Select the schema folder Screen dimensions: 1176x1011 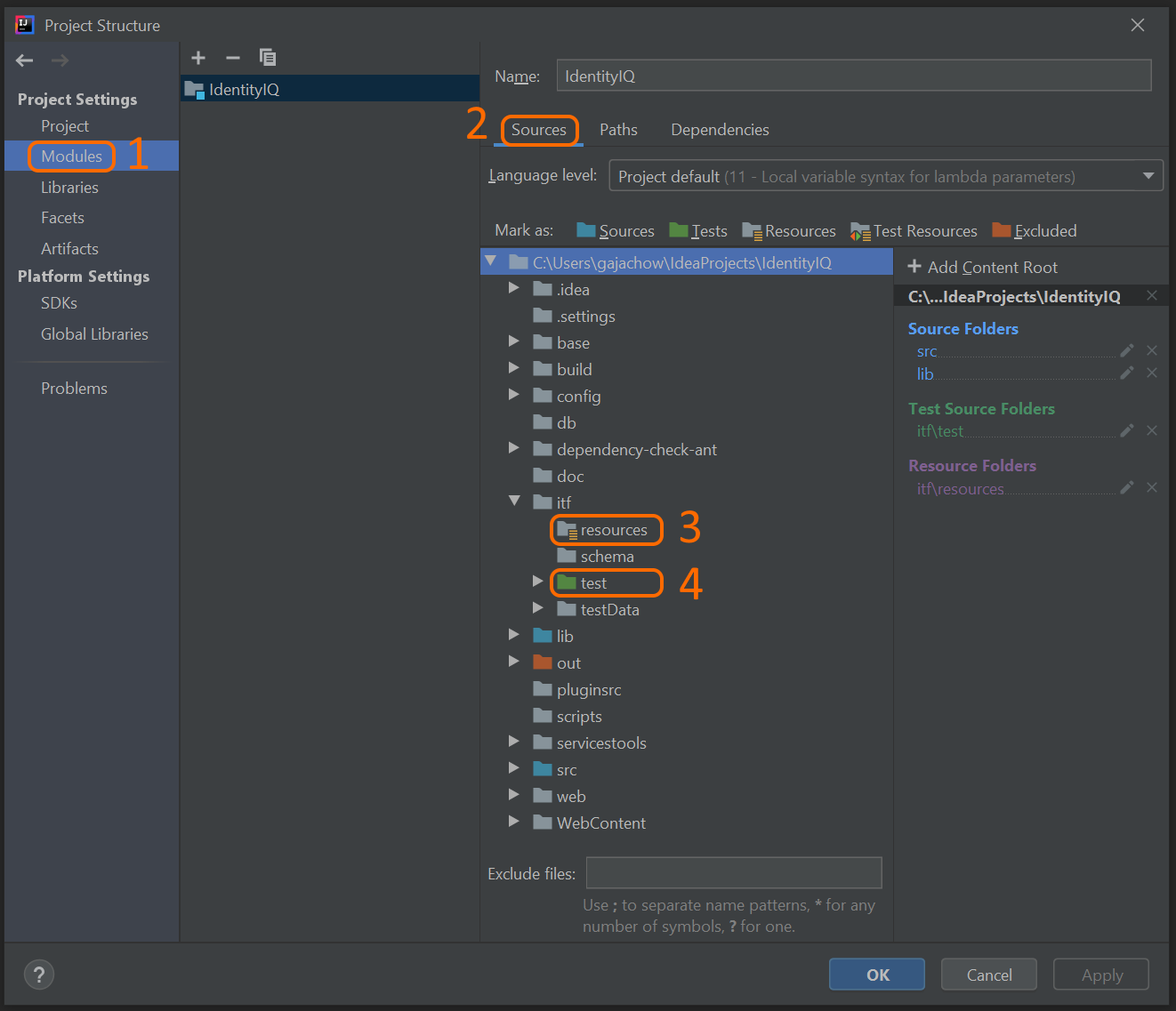point(595,557)
